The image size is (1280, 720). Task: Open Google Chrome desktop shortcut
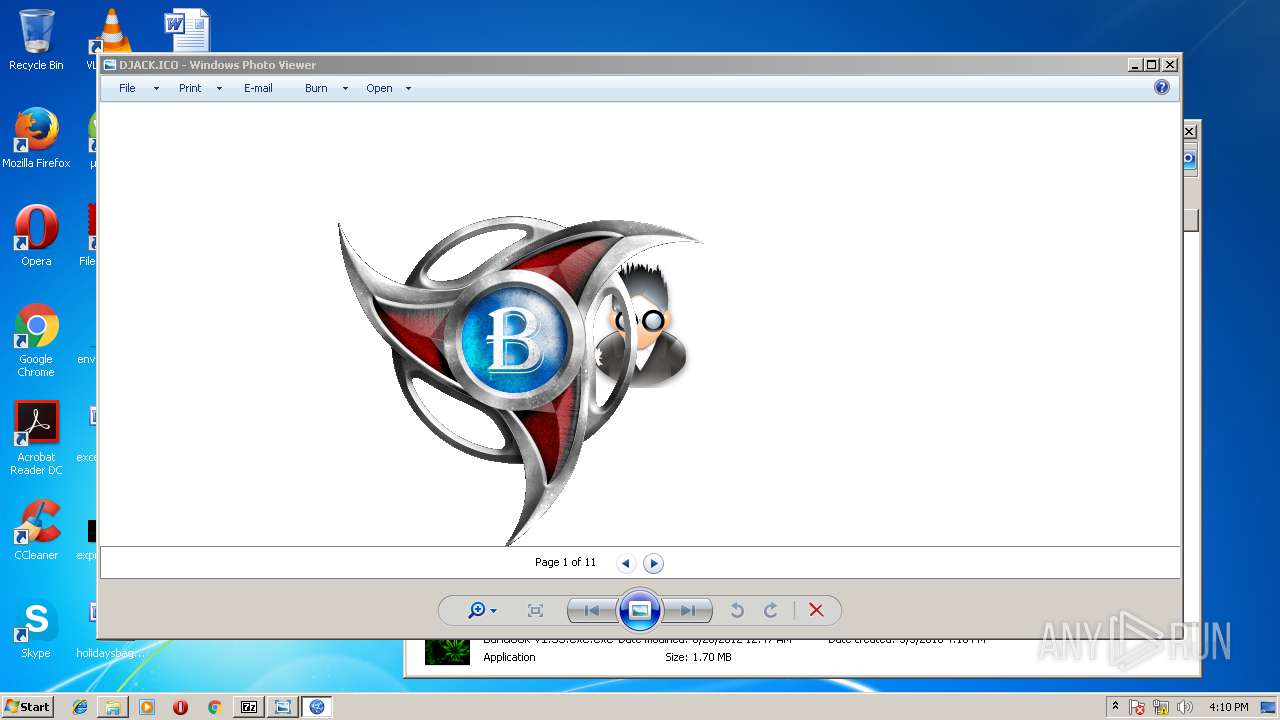coord(36,341)
